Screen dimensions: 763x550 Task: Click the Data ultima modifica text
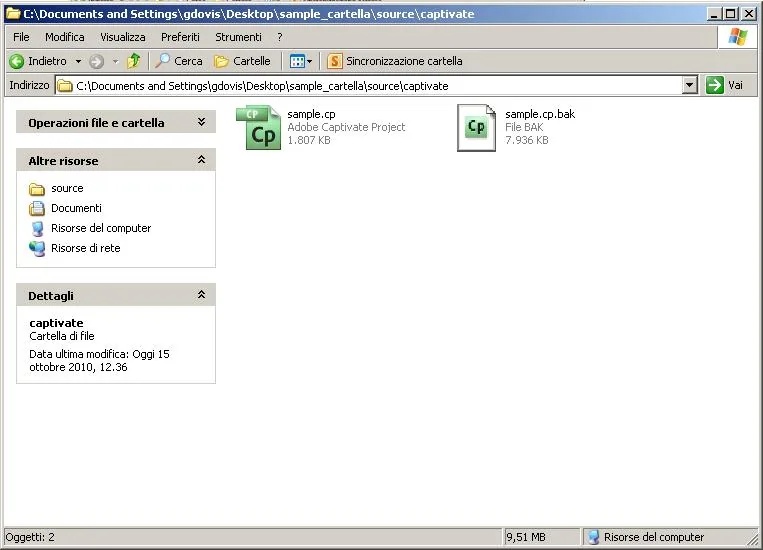pos(99,361)
